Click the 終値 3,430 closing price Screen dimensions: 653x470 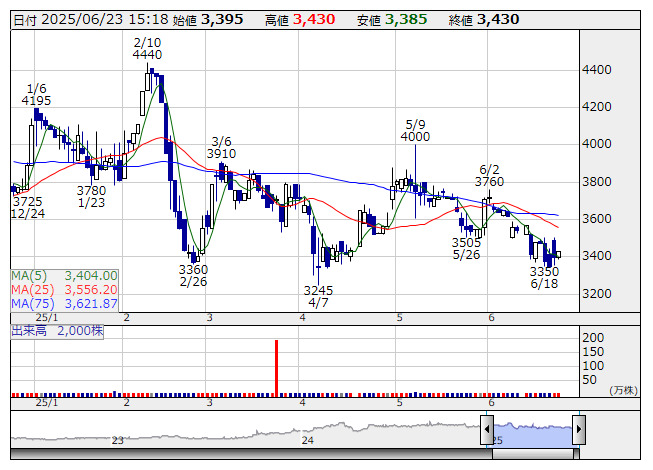coord(484,19)
